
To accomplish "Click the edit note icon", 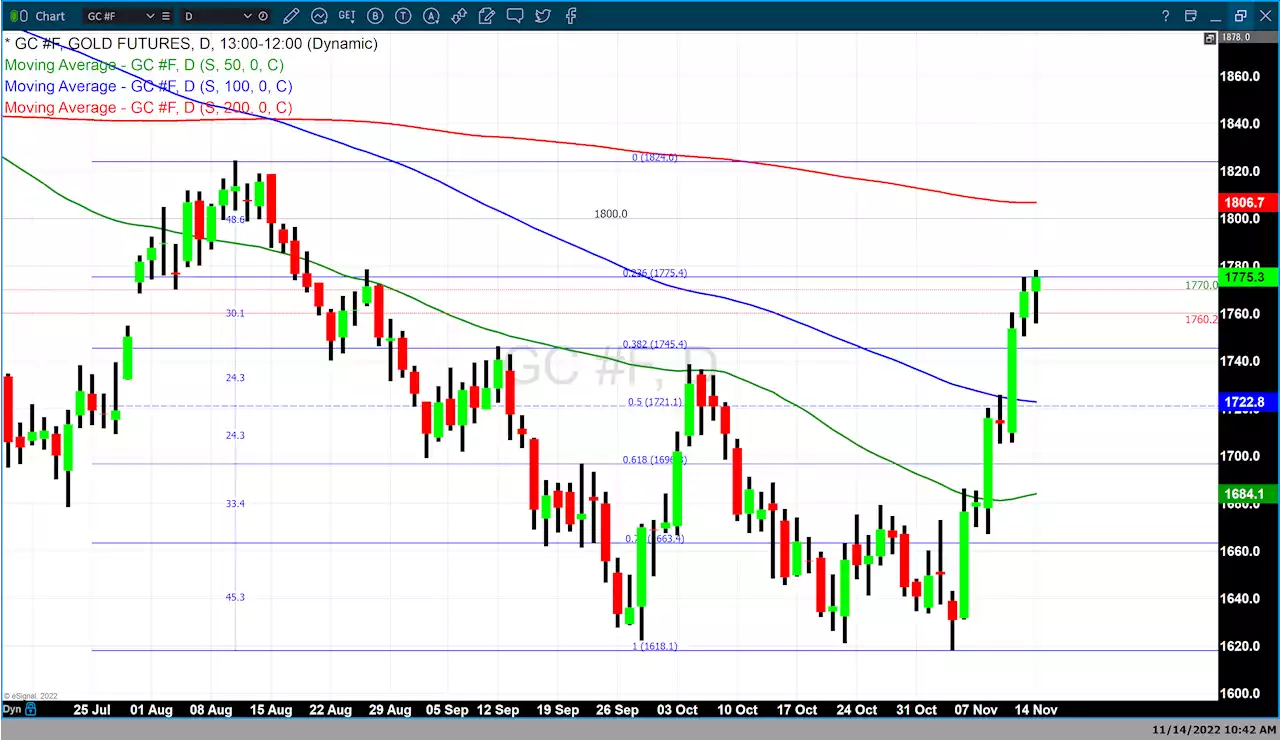I will (x=487, y=16).
